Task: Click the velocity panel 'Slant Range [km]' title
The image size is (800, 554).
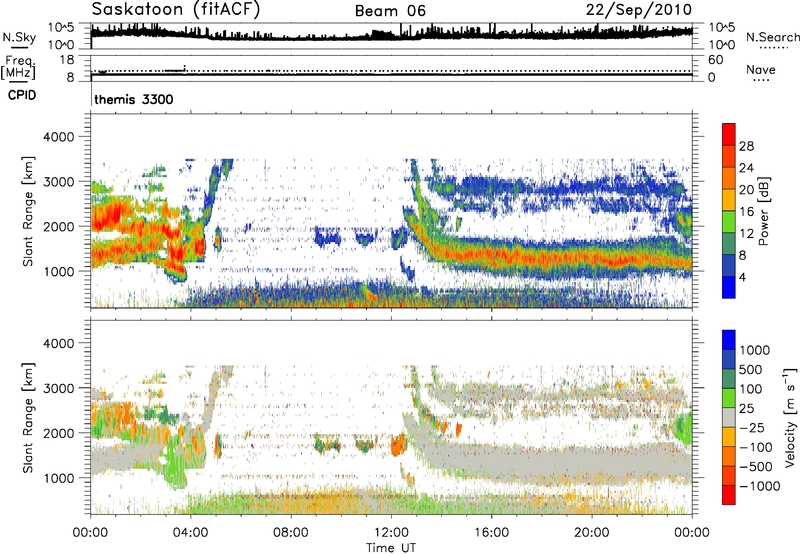Action: click(28, 417)
